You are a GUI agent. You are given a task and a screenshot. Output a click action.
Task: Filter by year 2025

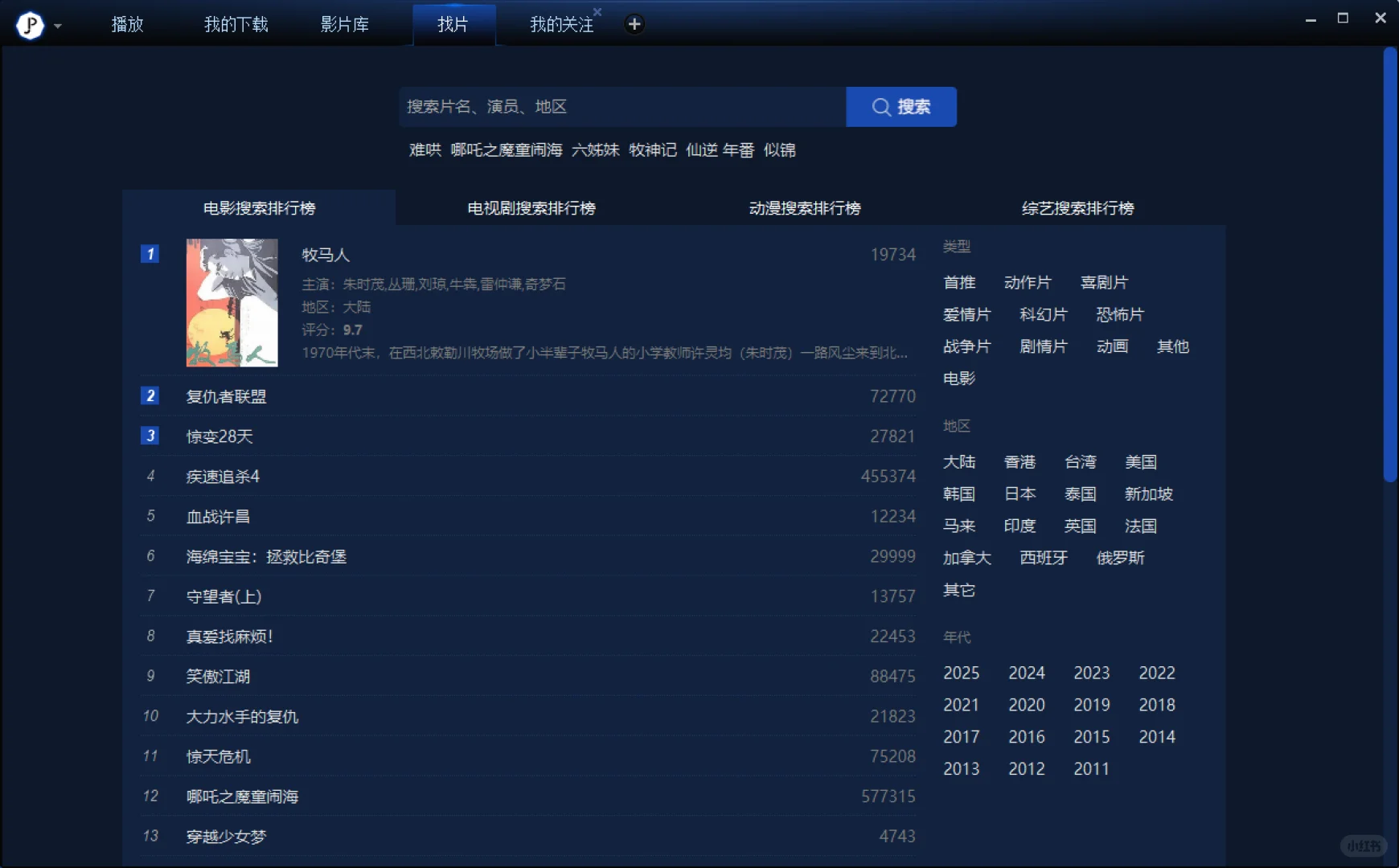tap(962, 673)
